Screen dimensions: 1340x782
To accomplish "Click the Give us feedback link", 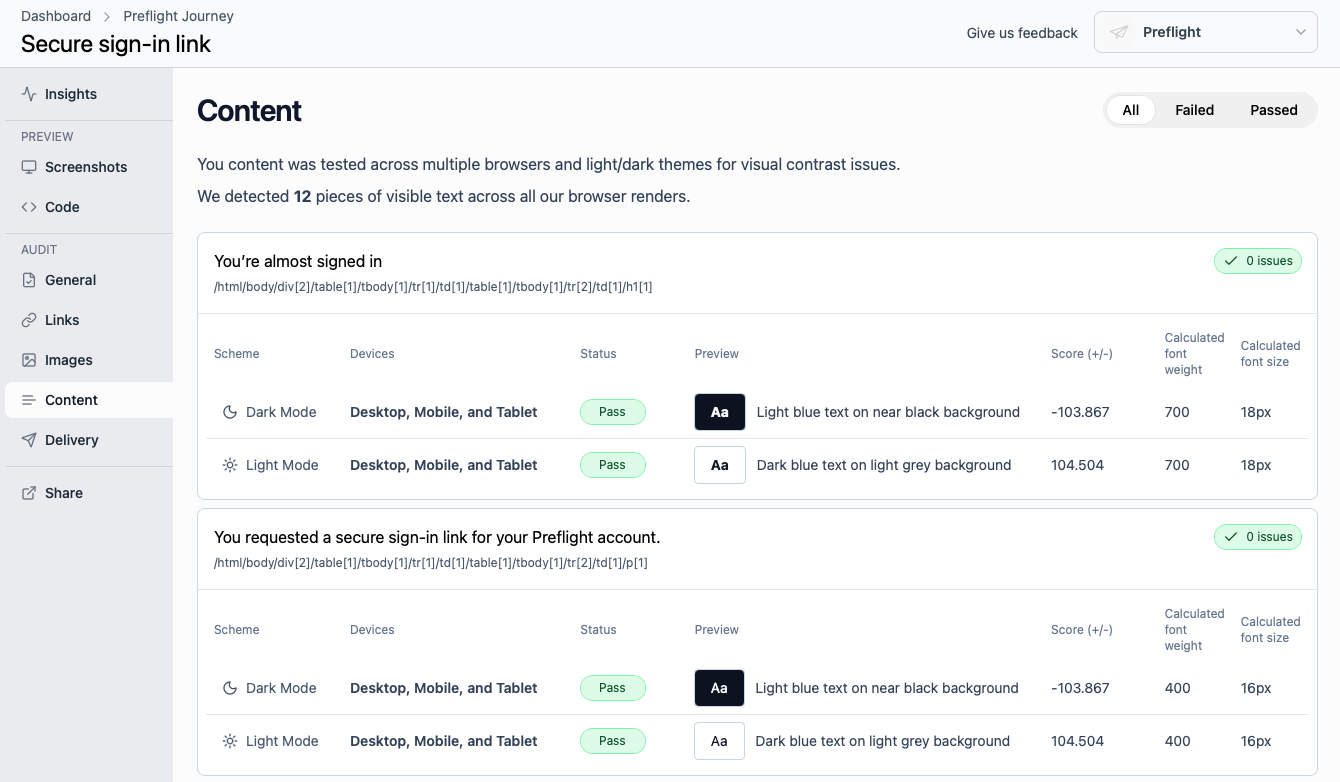I will 1022,32.
